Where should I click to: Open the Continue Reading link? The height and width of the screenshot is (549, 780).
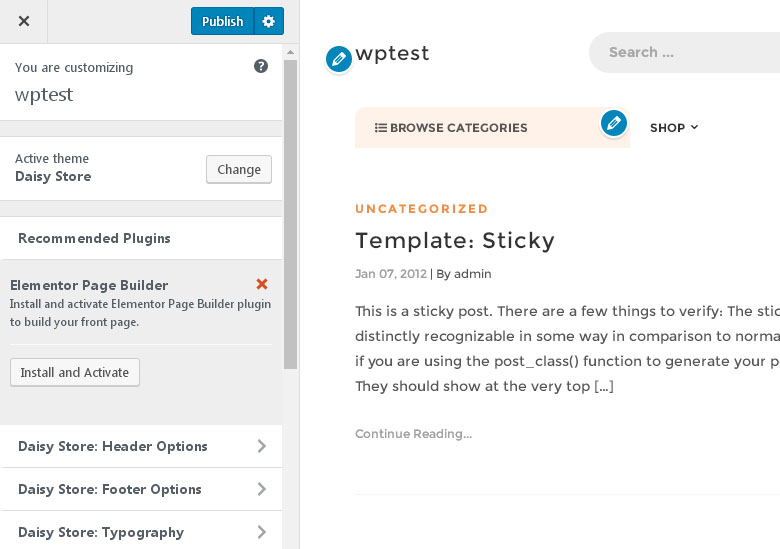pos(413,434)
